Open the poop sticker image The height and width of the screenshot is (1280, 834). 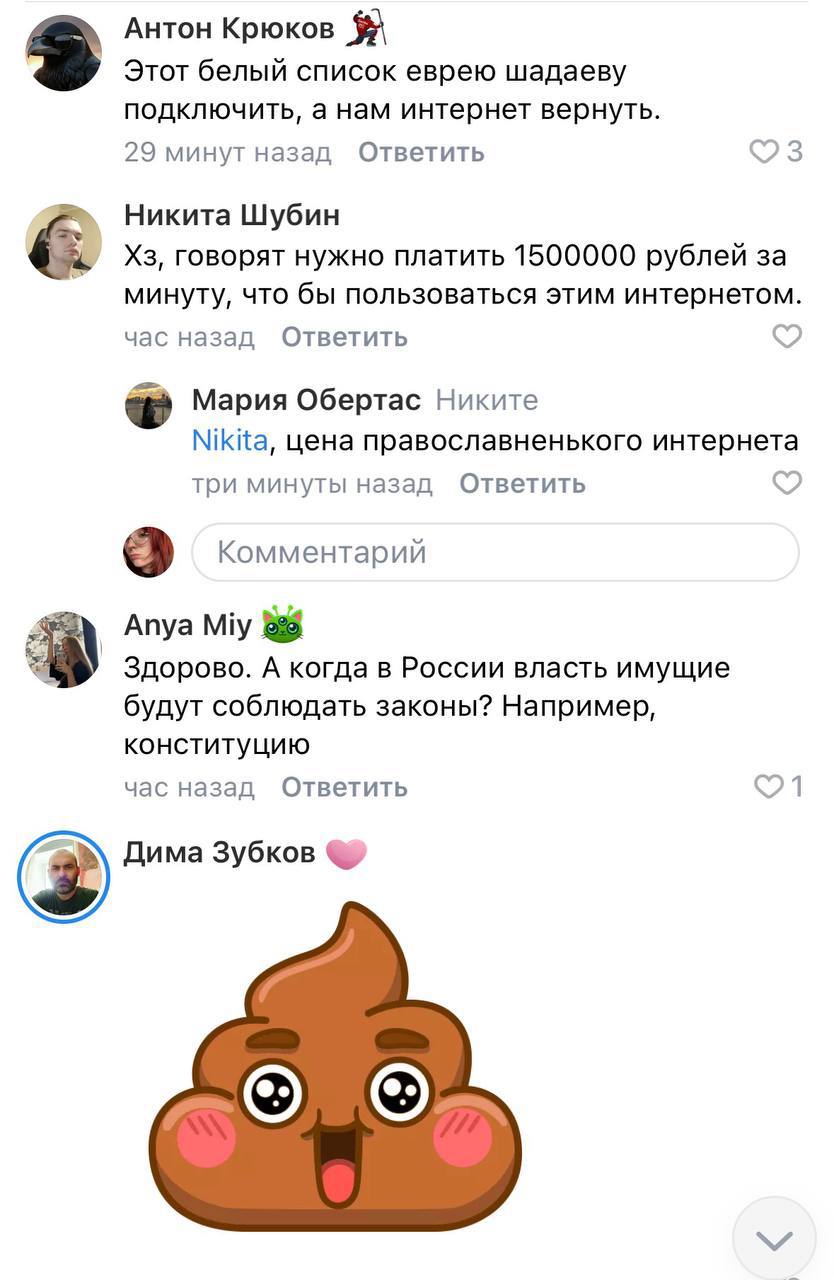(335, 1066)
